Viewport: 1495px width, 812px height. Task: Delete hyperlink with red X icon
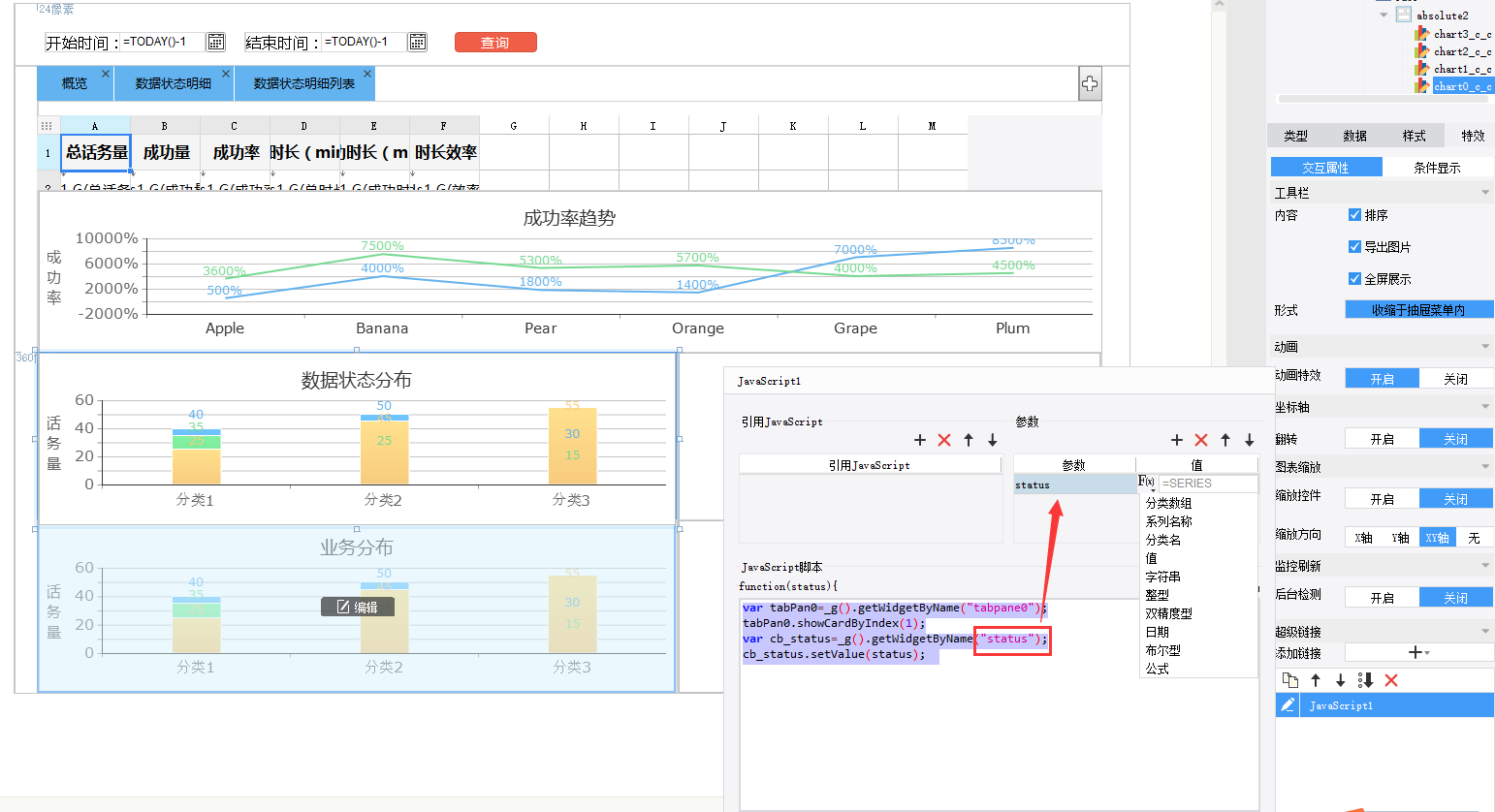tap(1391, 680)
